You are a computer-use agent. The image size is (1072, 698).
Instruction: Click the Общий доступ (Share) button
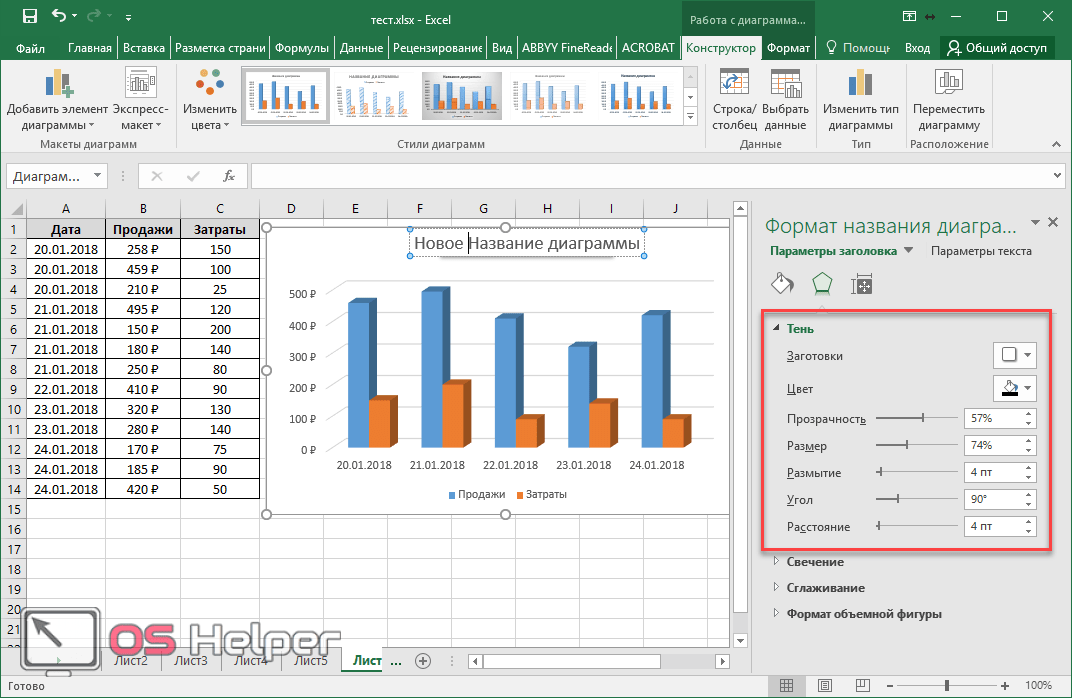pos(997,47)
